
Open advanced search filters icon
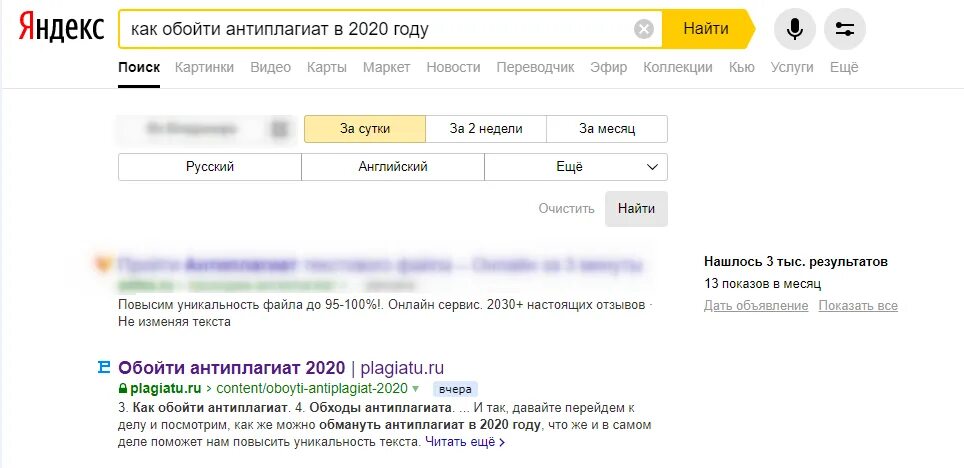click(845, 29)
